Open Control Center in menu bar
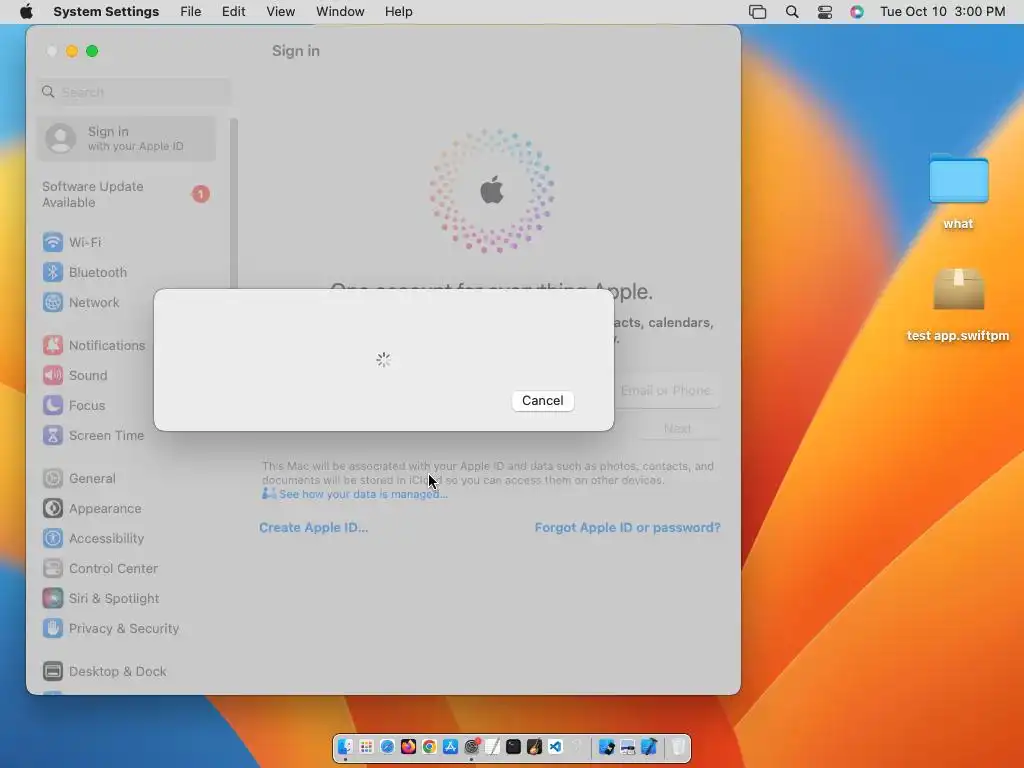Image resolution: width=1024 pixels, height=768 pixels. 825,12
